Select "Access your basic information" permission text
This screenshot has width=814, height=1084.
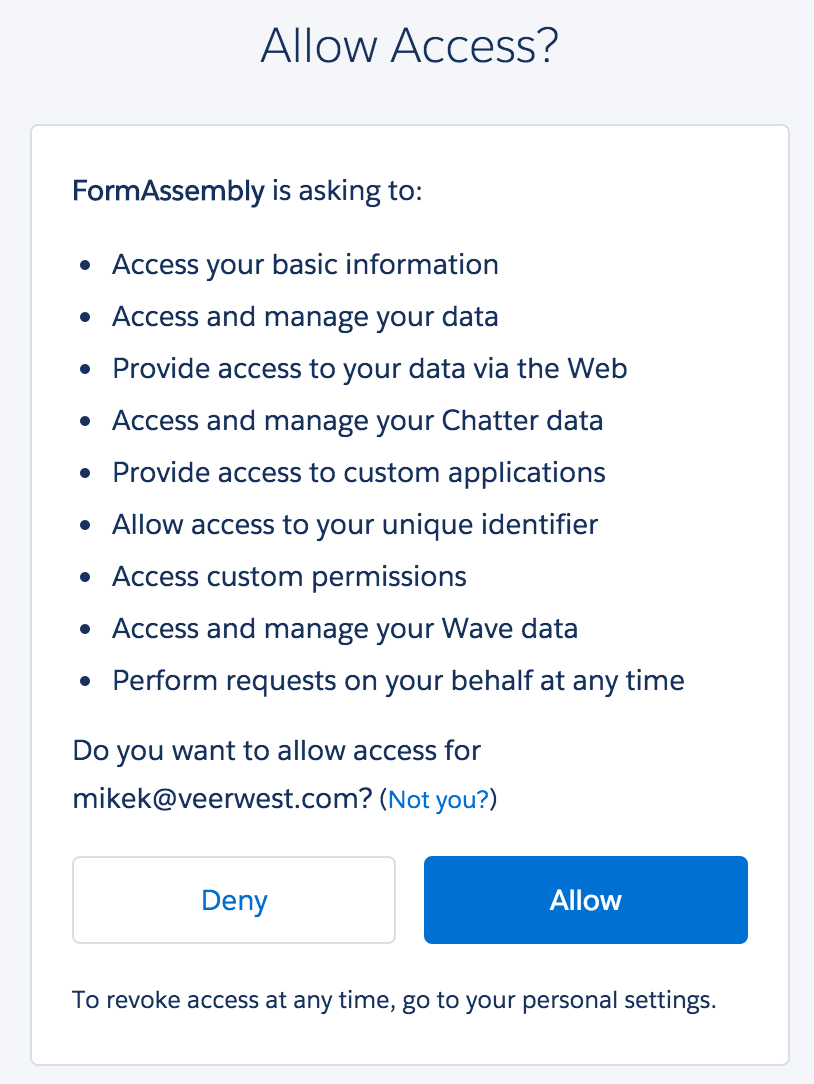(305, 265)
